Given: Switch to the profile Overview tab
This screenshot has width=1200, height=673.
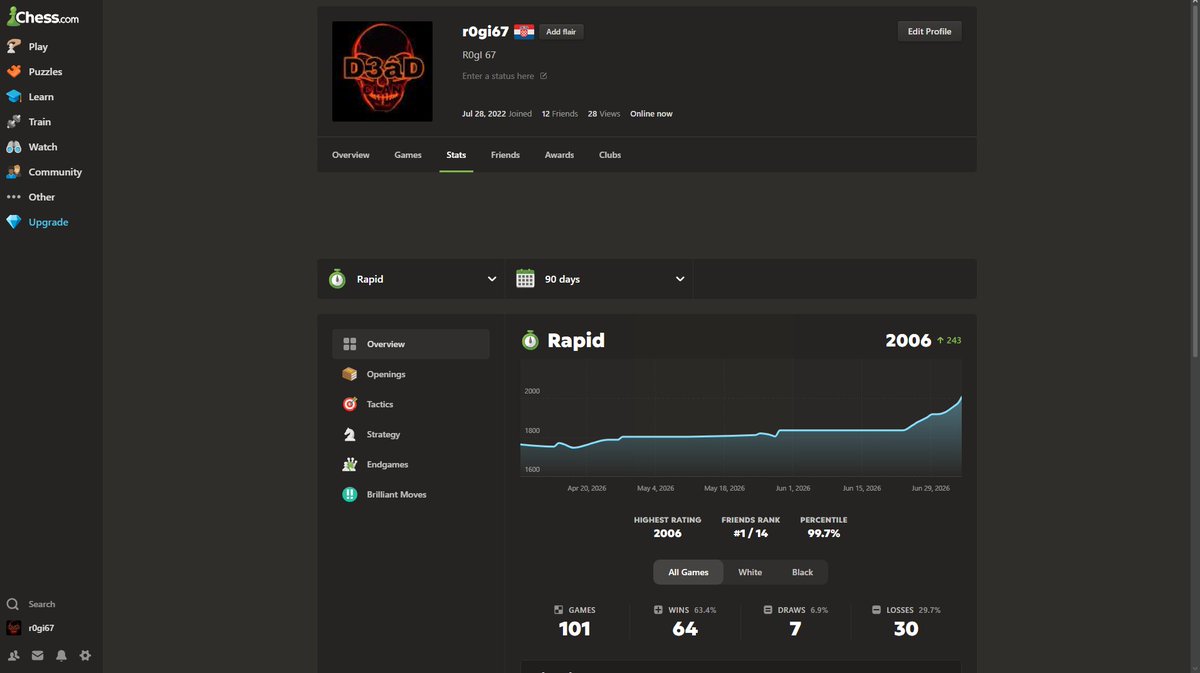Looking at the screenshot, I should (351, 155).
